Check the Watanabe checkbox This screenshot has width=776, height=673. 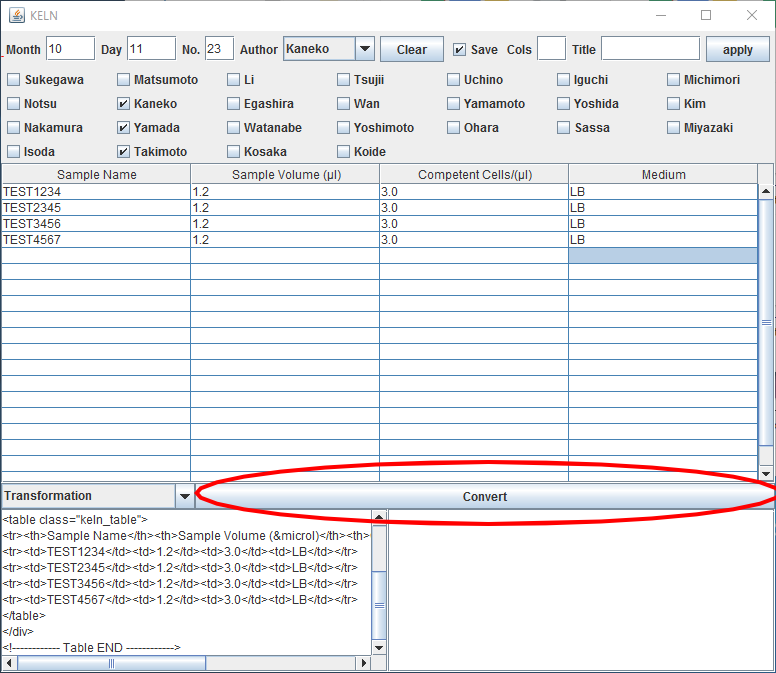coord(233,128)
